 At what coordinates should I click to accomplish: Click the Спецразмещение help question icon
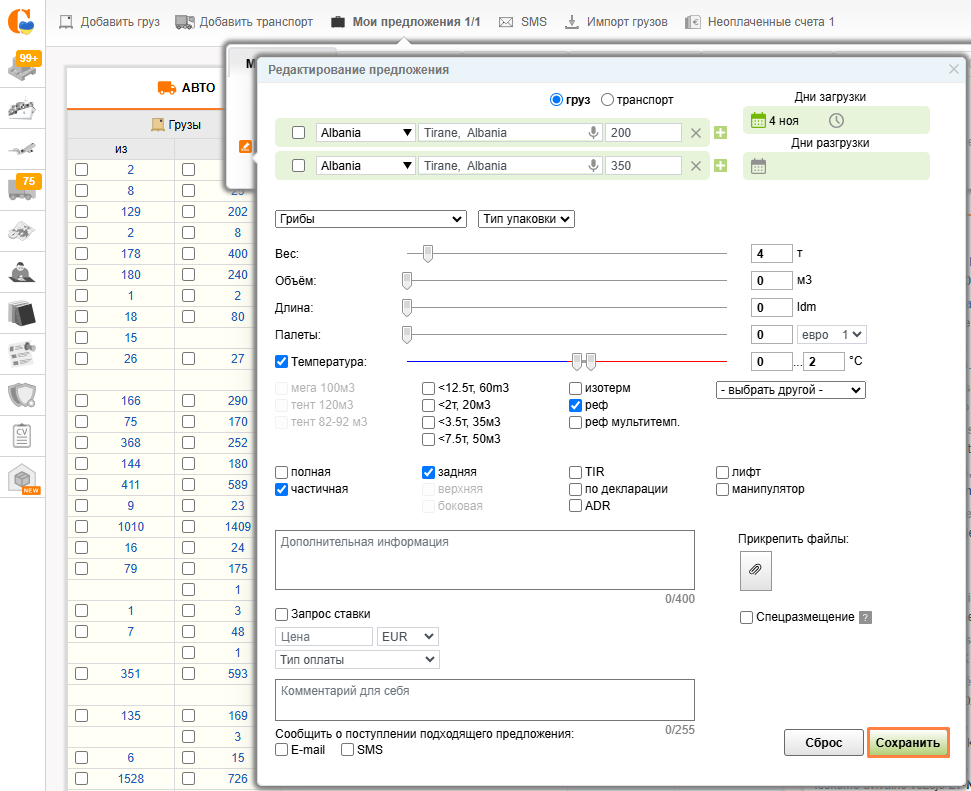(x=866, y=618)
